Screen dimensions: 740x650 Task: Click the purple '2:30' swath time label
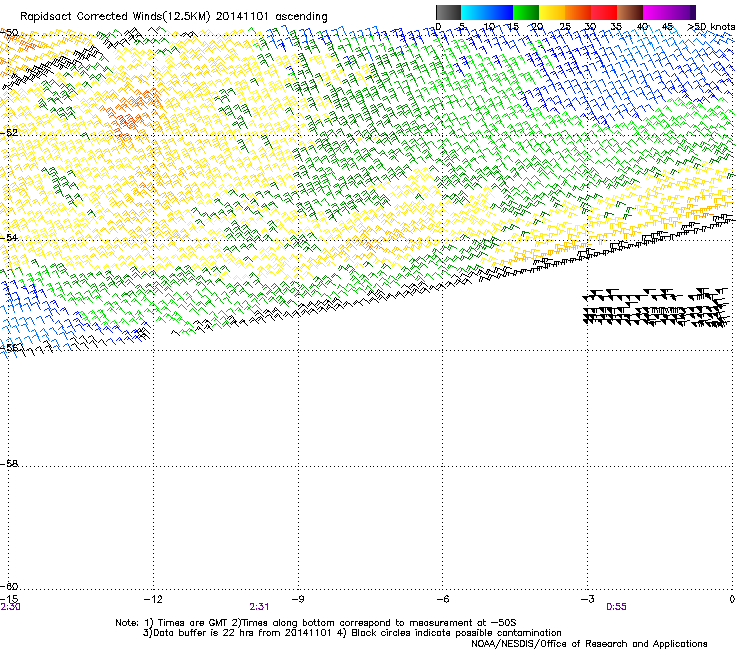[10, 607]
